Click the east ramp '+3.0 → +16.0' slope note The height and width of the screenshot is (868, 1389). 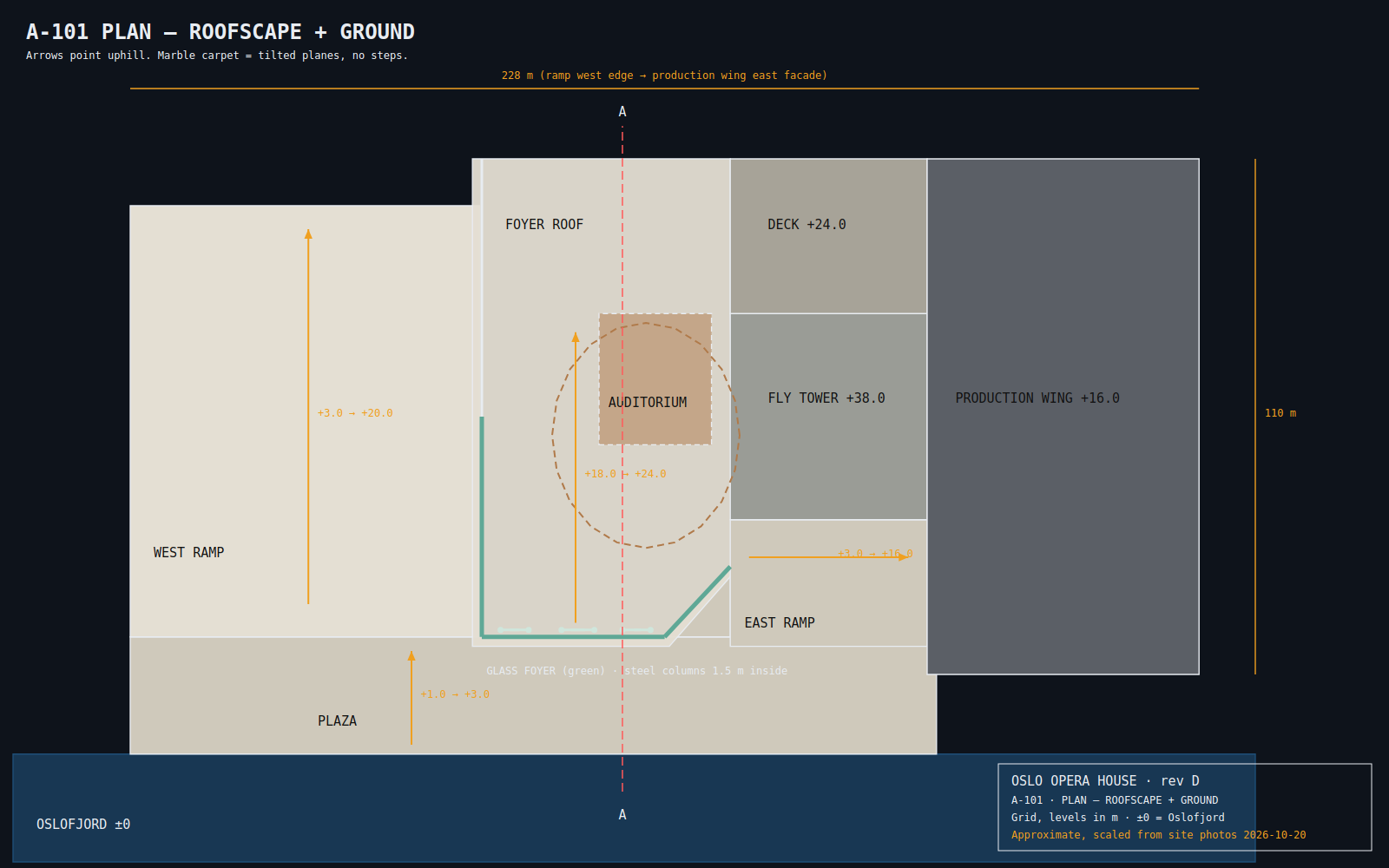coord(875,553)
